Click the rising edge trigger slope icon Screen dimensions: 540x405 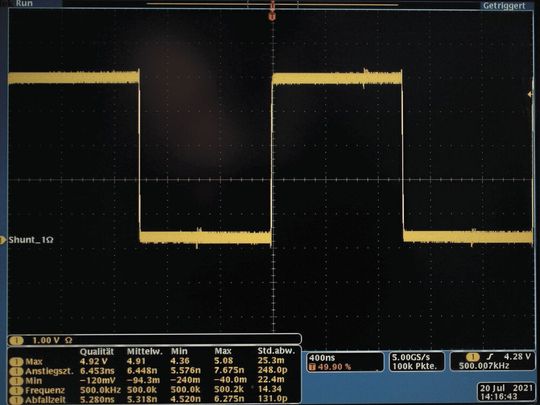coord(490,357)
